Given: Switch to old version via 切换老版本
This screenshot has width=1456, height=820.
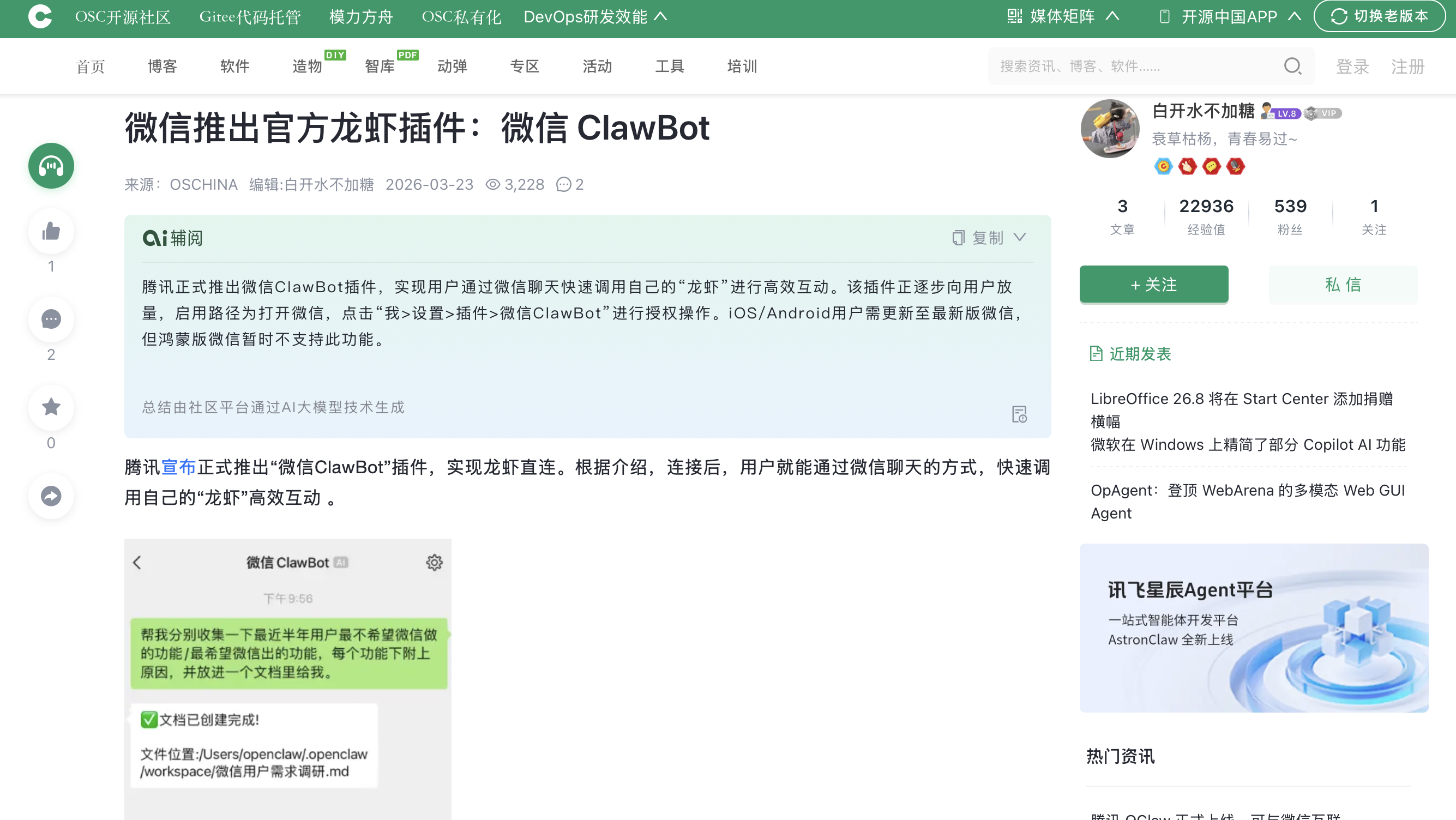Looking at the screenshot, I should tap(1380, 16).
